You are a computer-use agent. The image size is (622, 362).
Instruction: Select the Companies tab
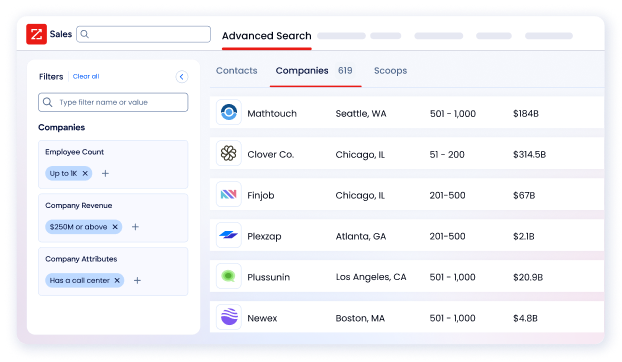(x=302, y=71)
